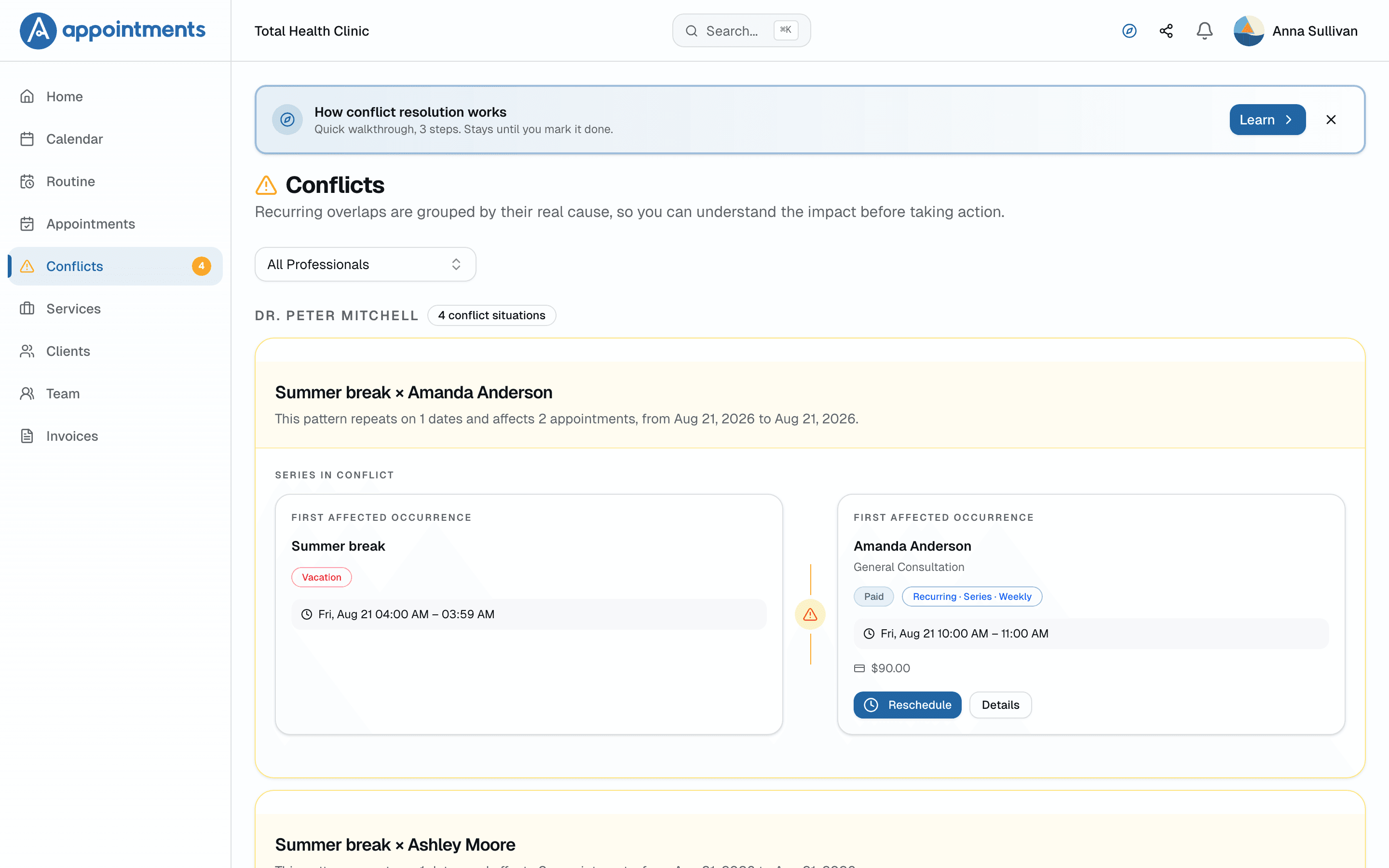Click the appointments logo icon
This screenshot has height=868, width=1389.
pyautogui.click(x=38, y=30)
